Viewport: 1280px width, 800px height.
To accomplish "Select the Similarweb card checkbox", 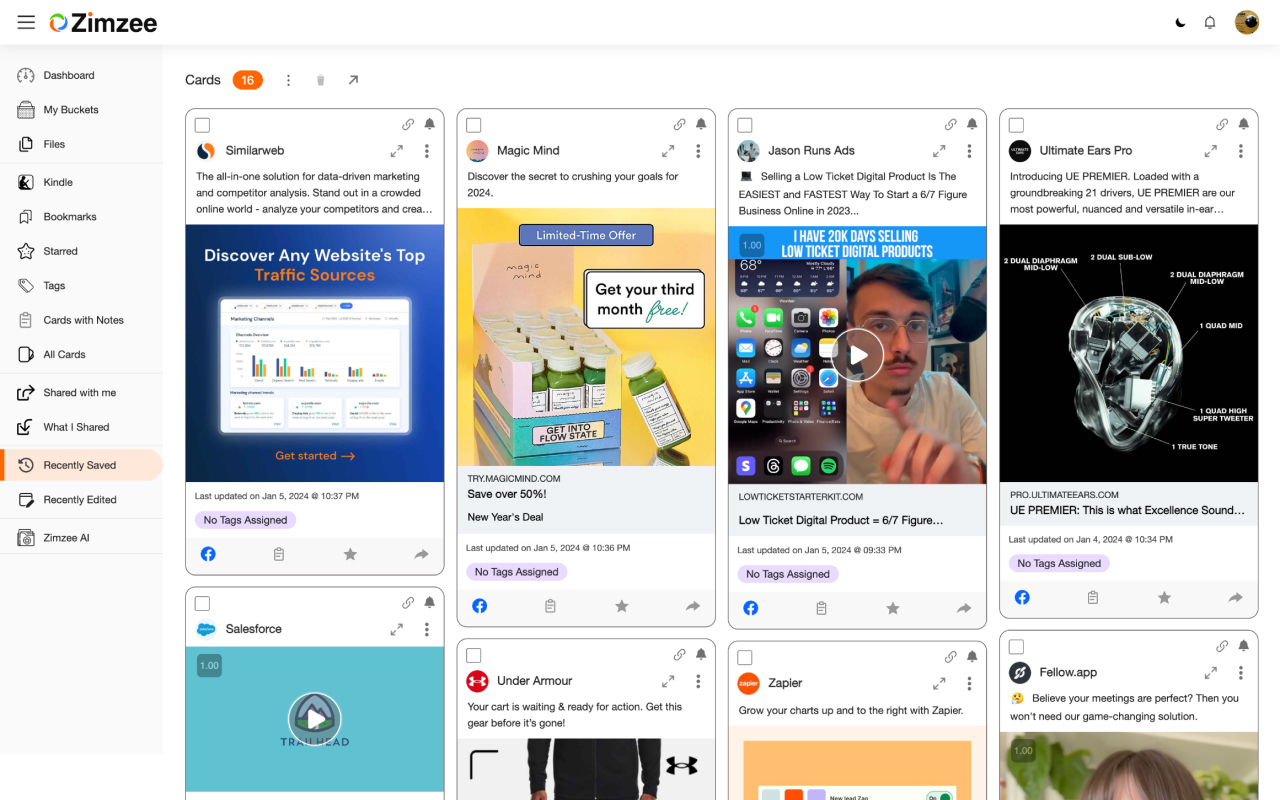I will pyautogui.click(x=202, y=125).
